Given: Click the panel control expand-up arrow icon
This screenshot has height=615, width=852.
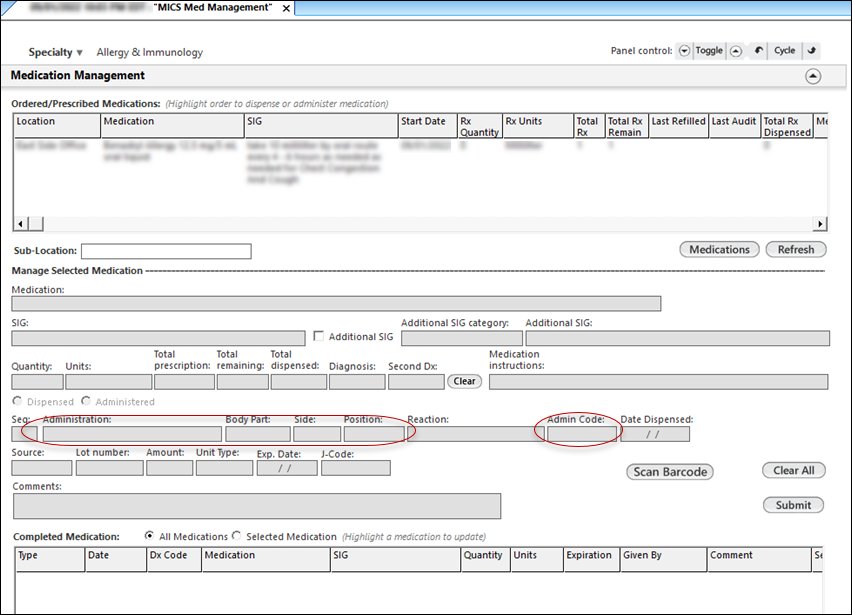Looking at the screenshot, I should tap(736, 51).
